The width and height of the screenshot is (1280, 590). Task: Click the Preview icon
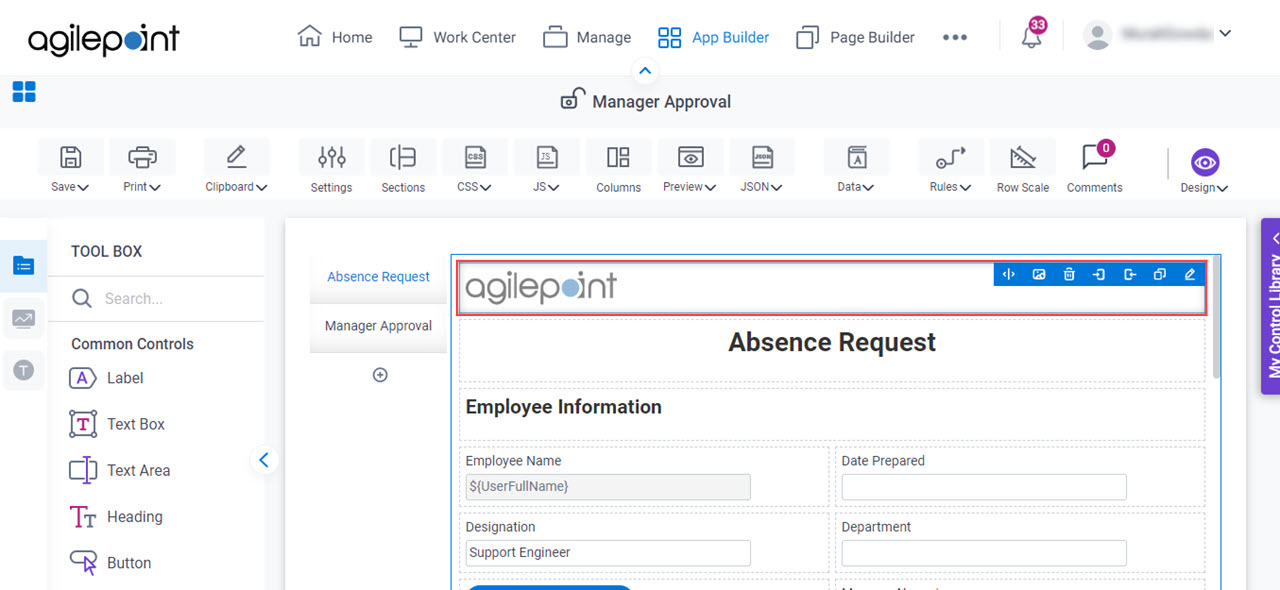pos(690,157)
